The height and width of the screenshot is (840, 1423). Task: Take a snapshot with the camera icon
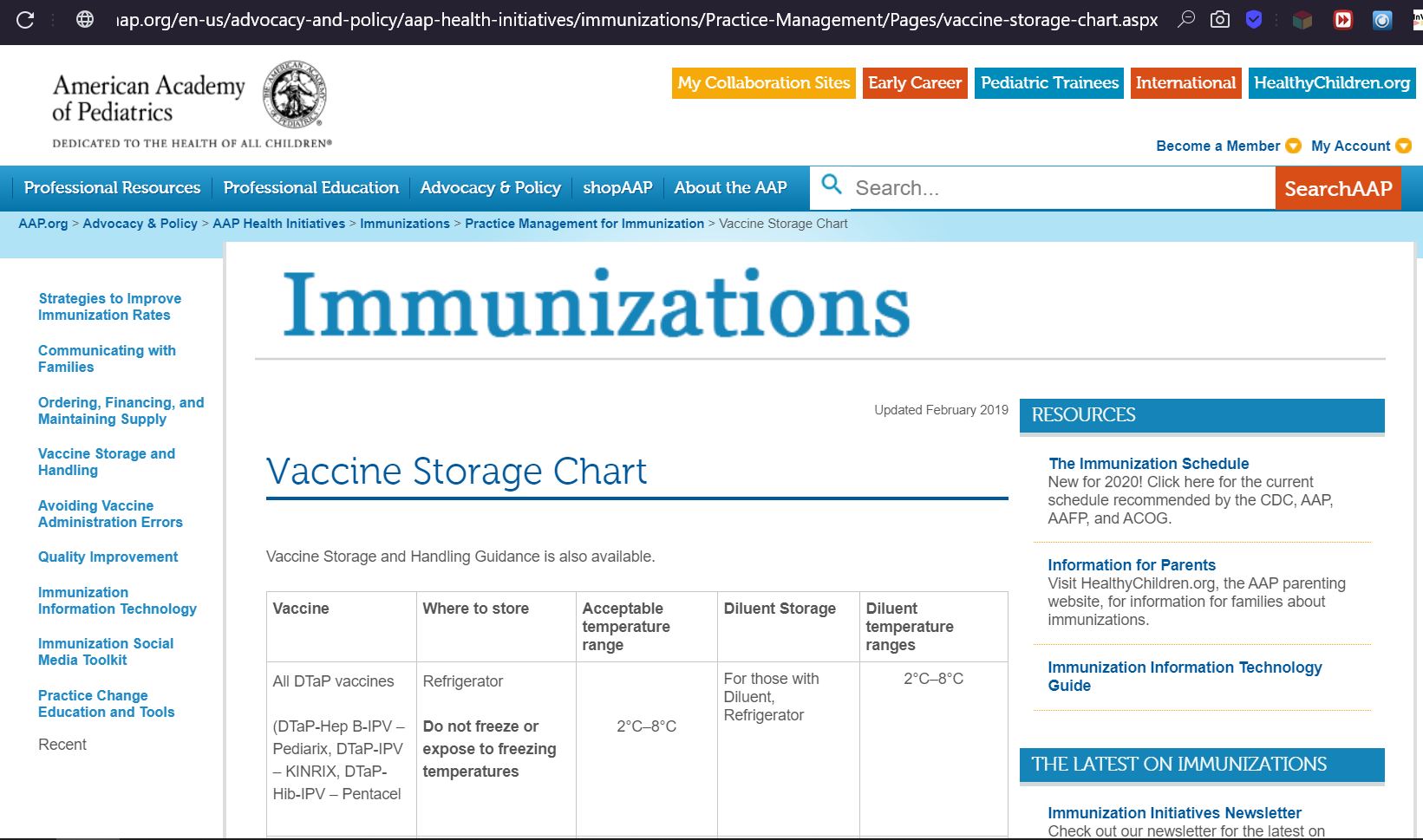click(x=1220, y=19)
